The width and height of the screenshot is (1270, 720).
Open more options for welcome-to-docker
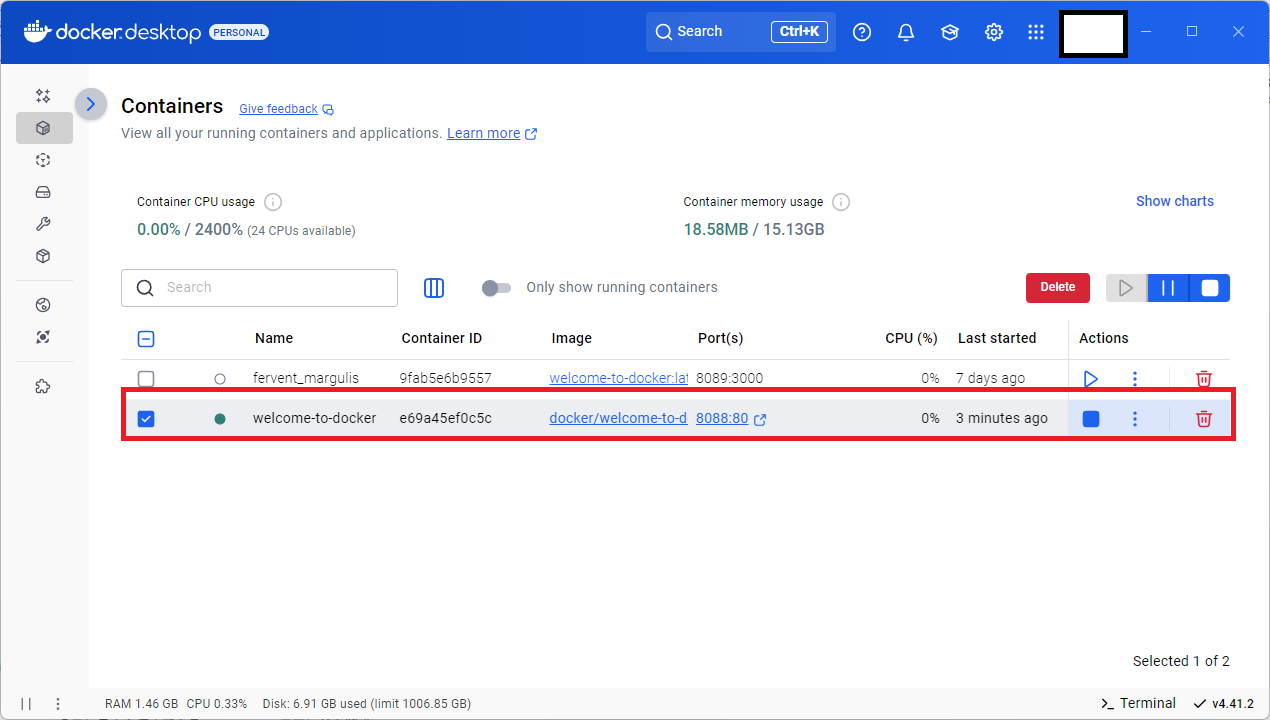click(x=1135, y=418)
